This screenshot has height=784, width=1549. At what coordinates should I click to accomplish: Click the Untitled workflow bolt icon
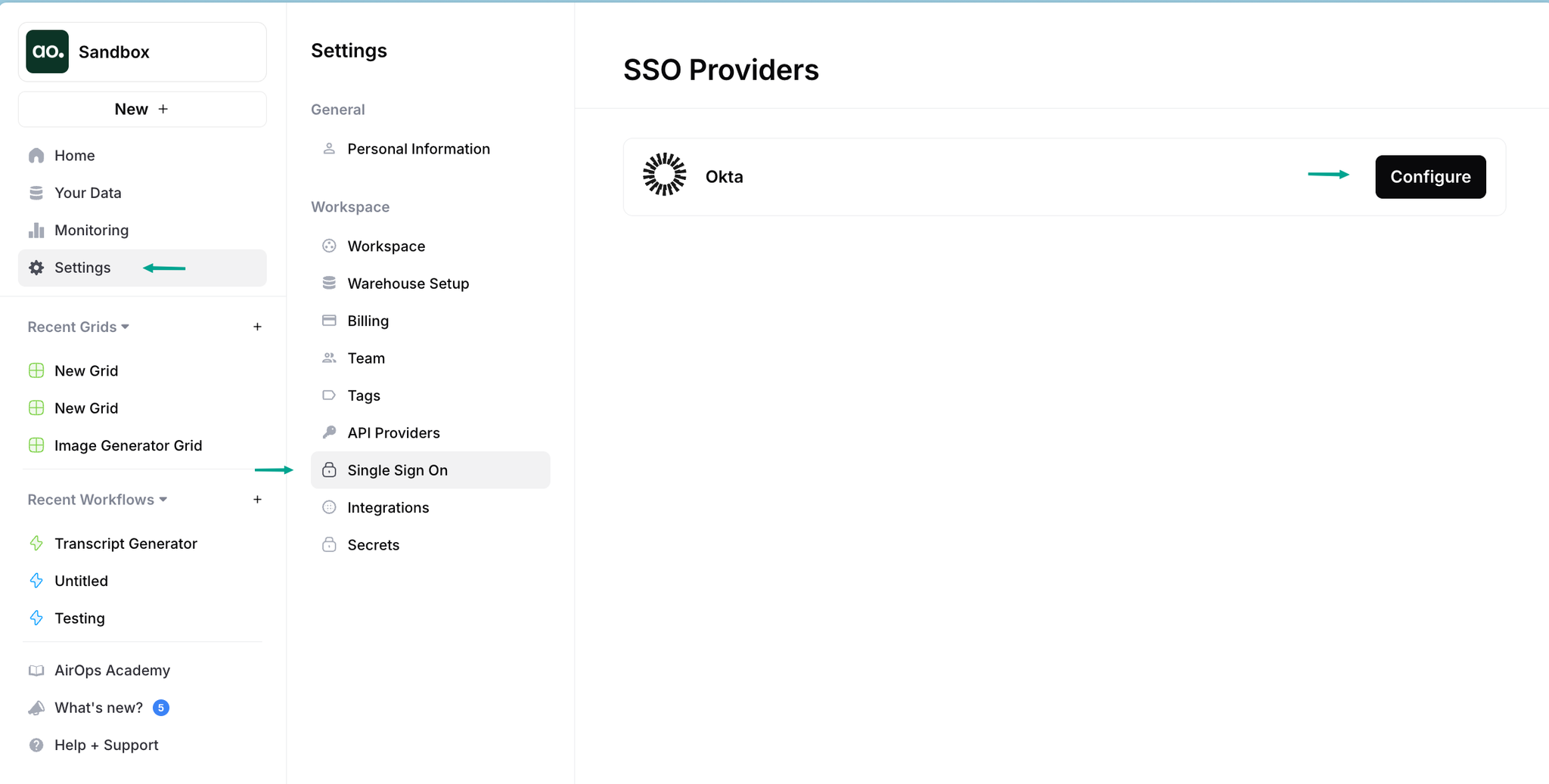point(36,581)
